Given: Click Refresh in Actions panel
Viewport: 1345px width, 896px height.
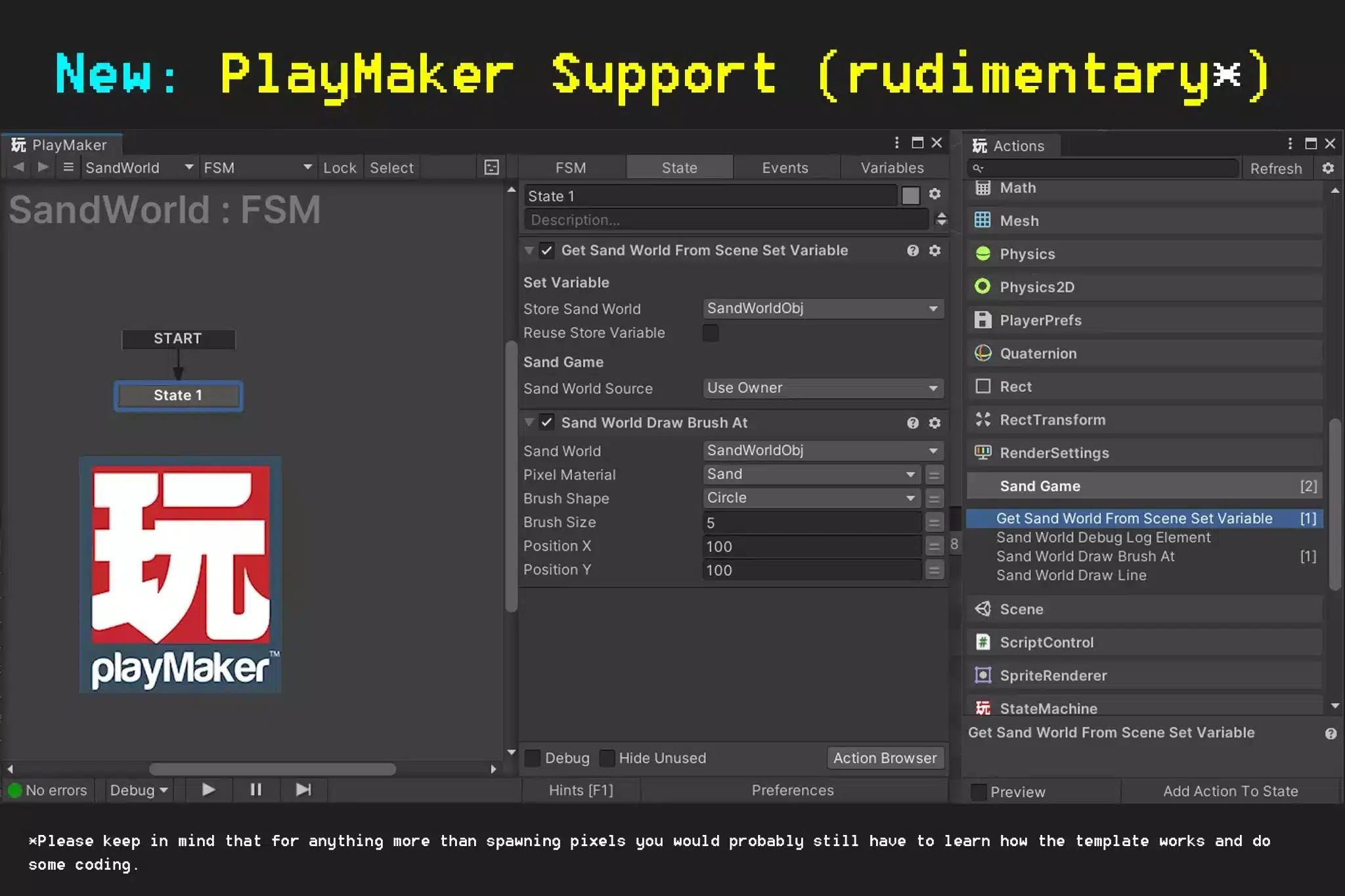Looking at the screenshot, I should [x=1275, y=169].
